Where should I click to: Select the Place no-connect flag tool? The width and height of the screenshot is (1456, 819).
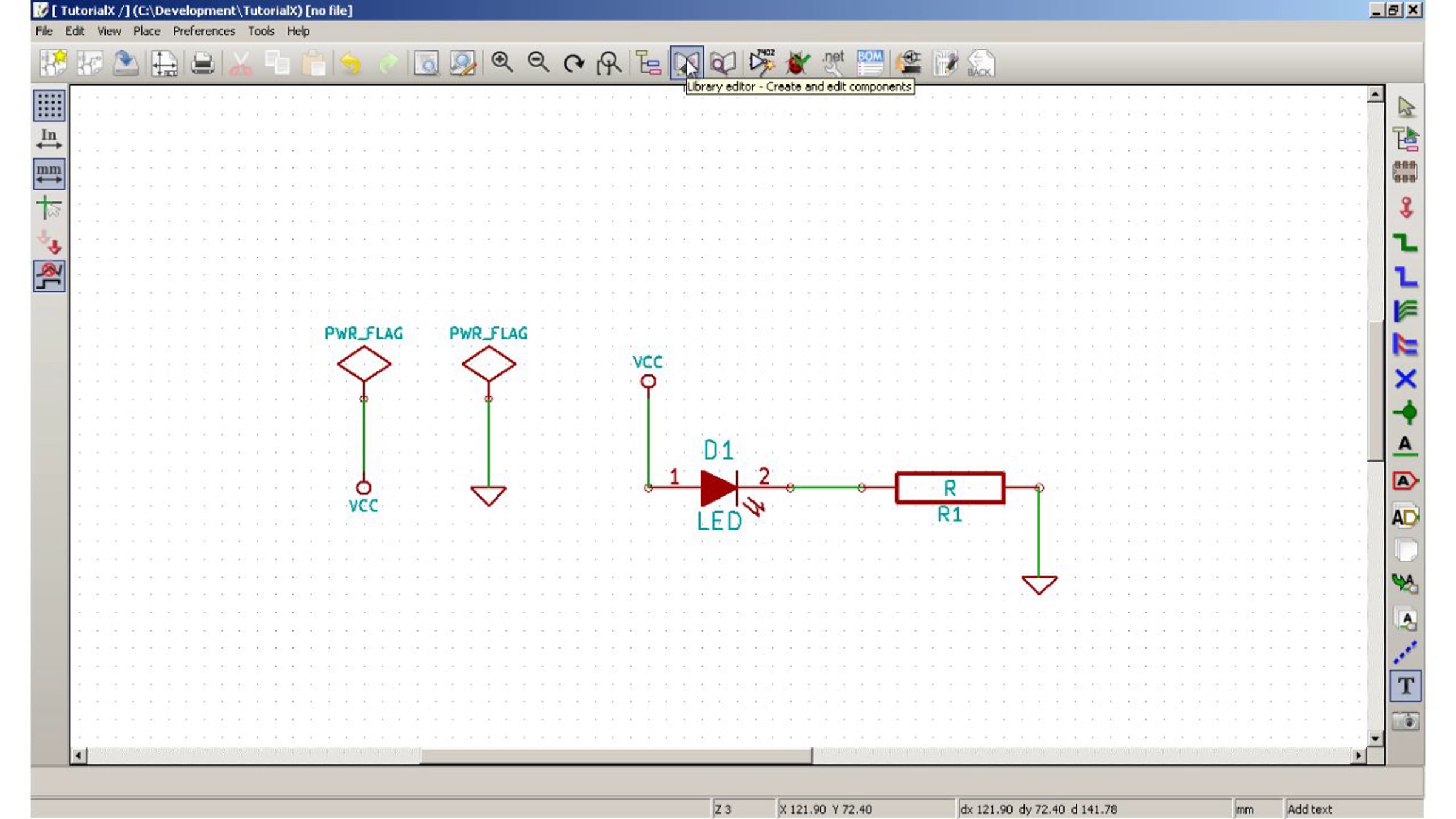click(1405, 379)
